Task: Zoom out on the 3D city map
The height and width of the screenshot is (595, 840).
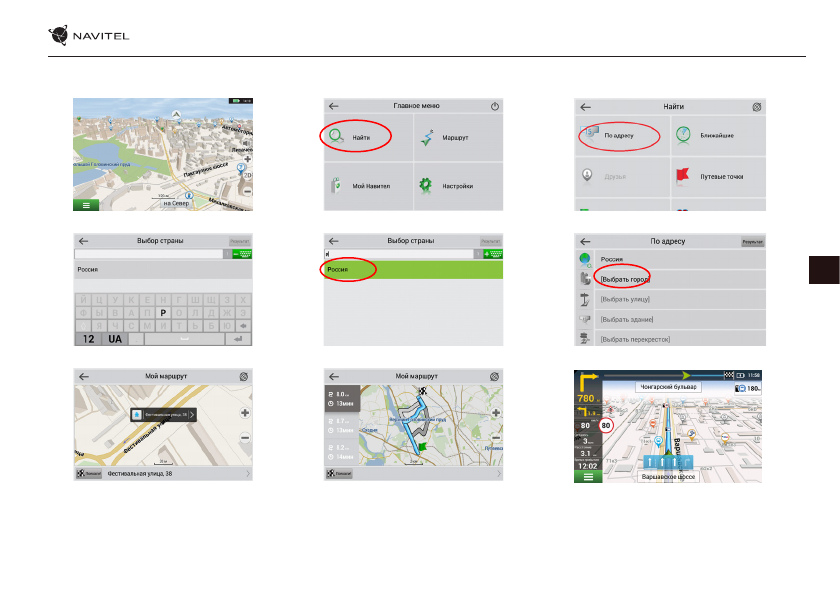Action: 247,191
